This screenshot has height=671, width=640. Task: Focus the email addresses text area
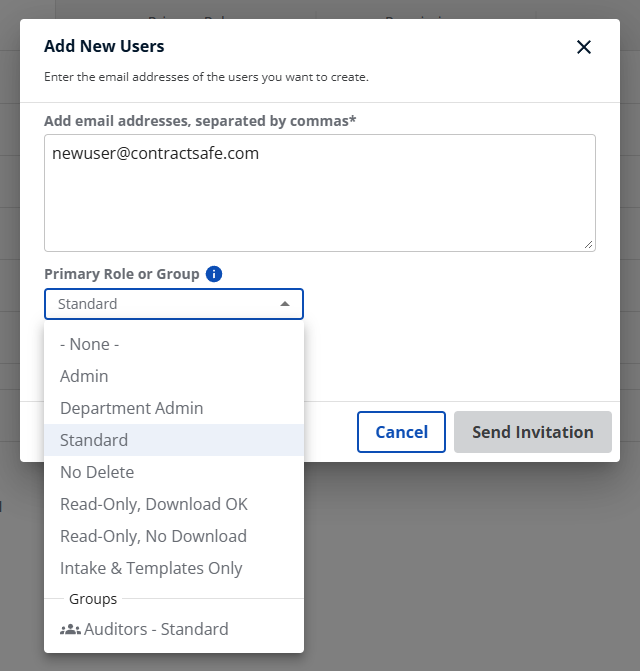pyautogui.click(x=319, y=200)
